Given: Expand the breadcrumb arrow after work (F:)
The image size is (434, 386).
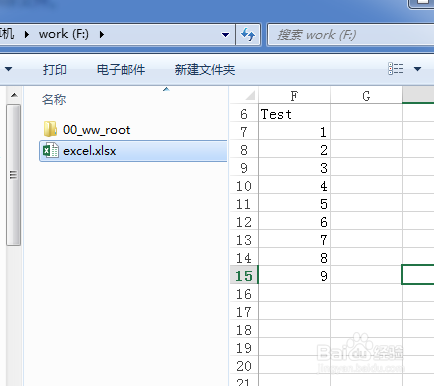Looking at the screenshot, I should pos(102,34).
